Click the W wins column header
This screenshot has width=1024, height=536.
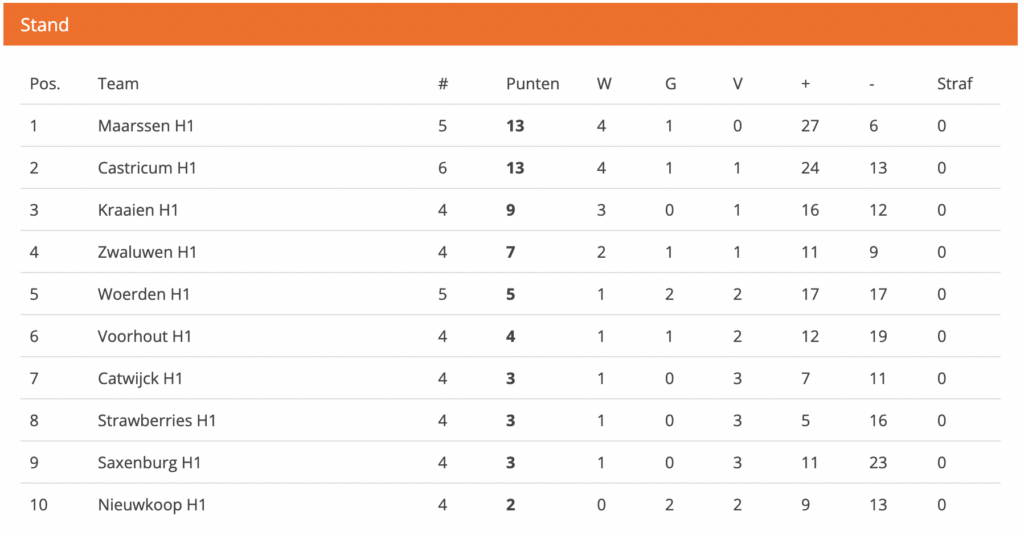[x=604, y=84]
